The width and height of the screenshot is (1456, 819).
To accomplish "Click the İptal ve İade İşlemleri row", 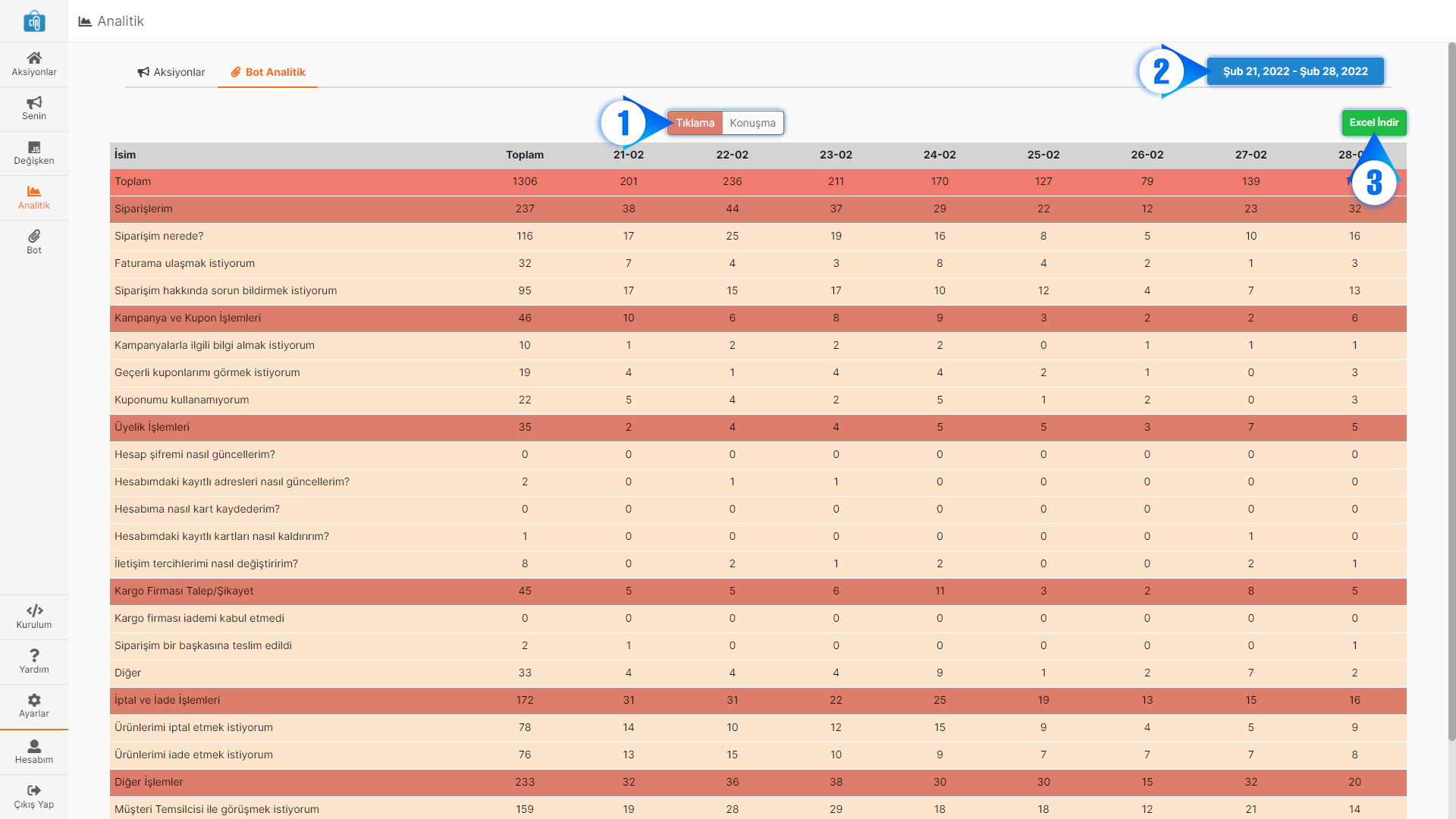I will pos(167,700).
